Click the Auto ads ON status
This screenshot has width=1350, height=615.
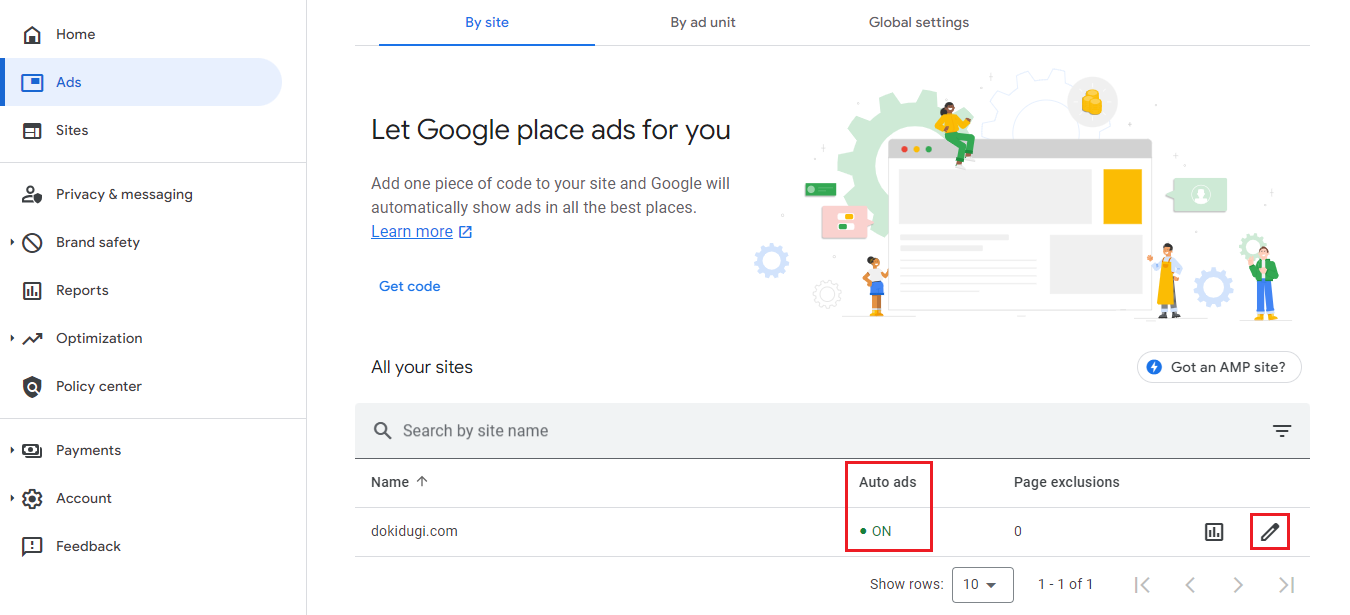pos(876,532)
